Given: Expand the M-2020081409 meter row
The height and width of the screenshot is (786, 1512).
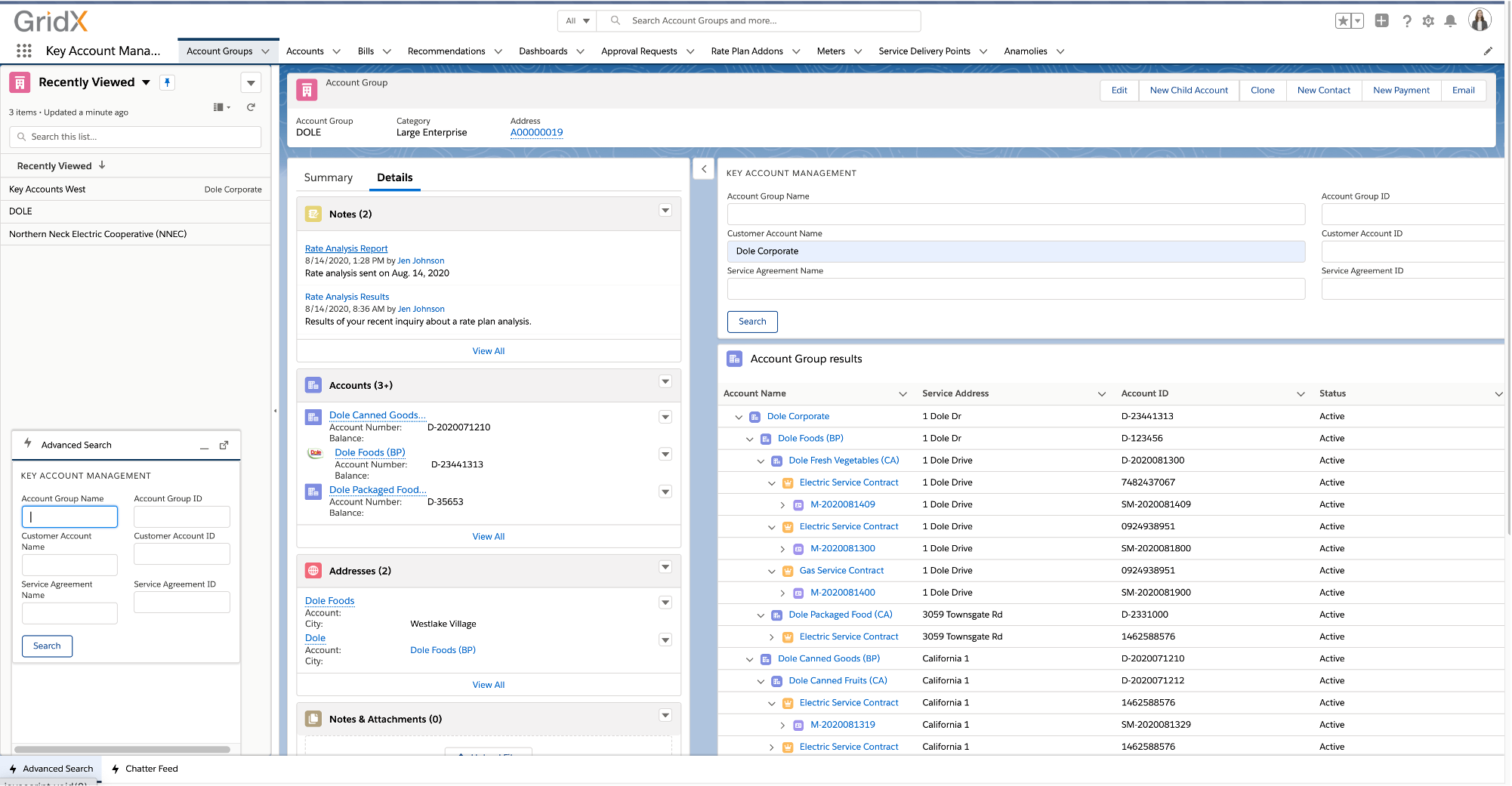Looking at the screenshot, I should coord(782,504).
